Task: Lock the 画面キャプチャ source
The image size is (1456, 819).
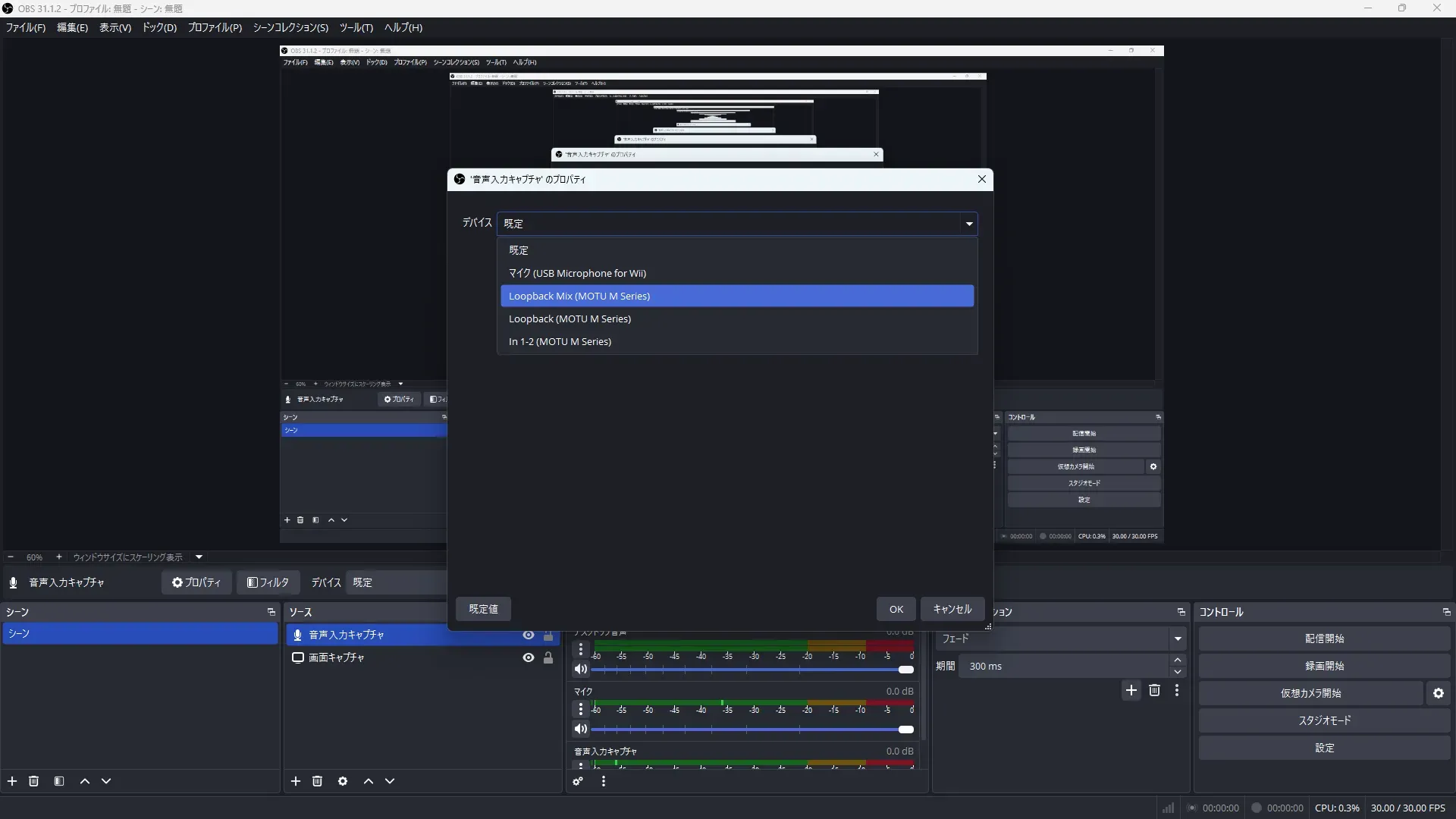Action: click(x=548, y=657)
